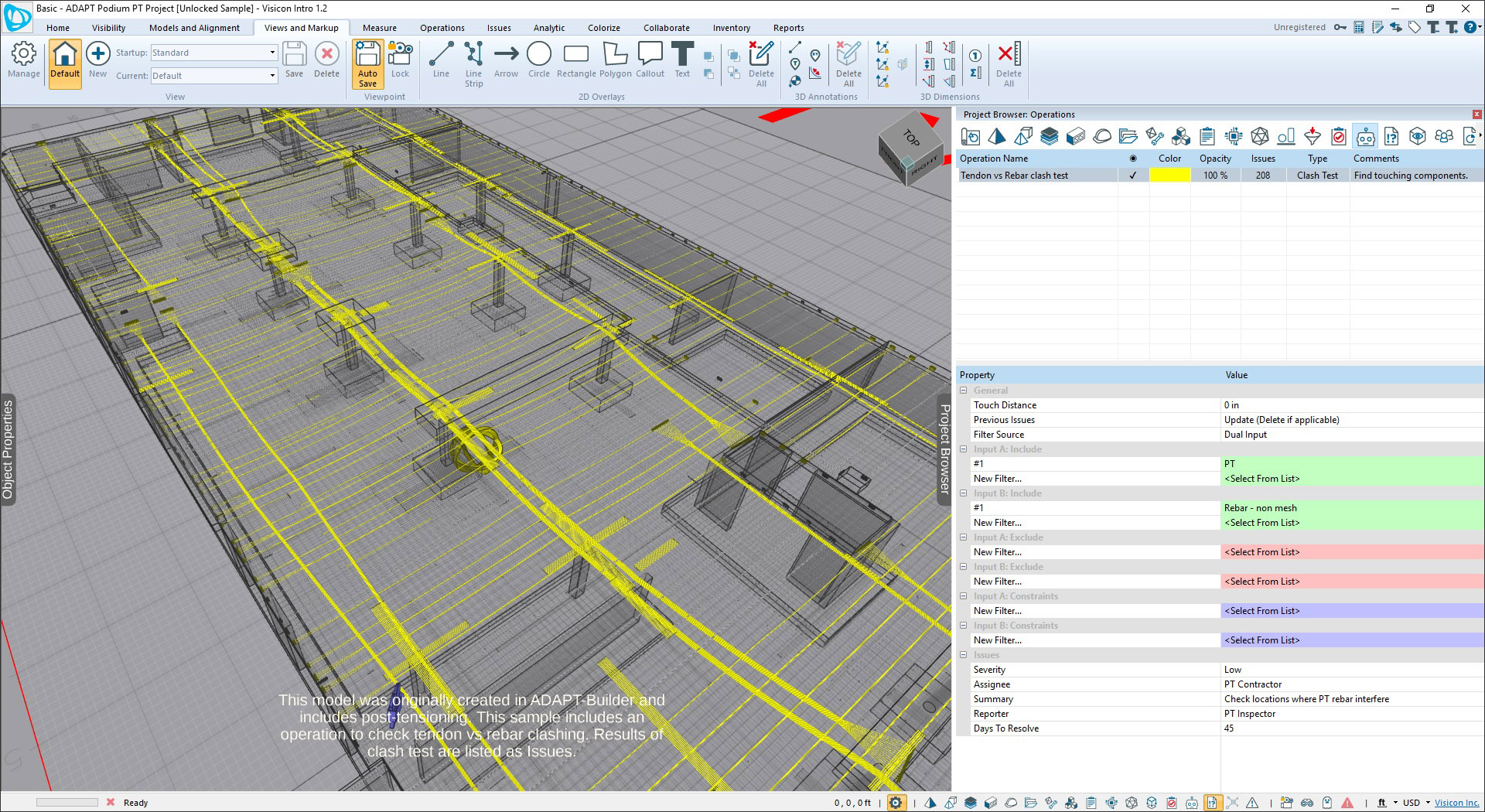
Task: Toggle visibility check for Tendon vs Rebar clash test
Action: point(1133,176)
